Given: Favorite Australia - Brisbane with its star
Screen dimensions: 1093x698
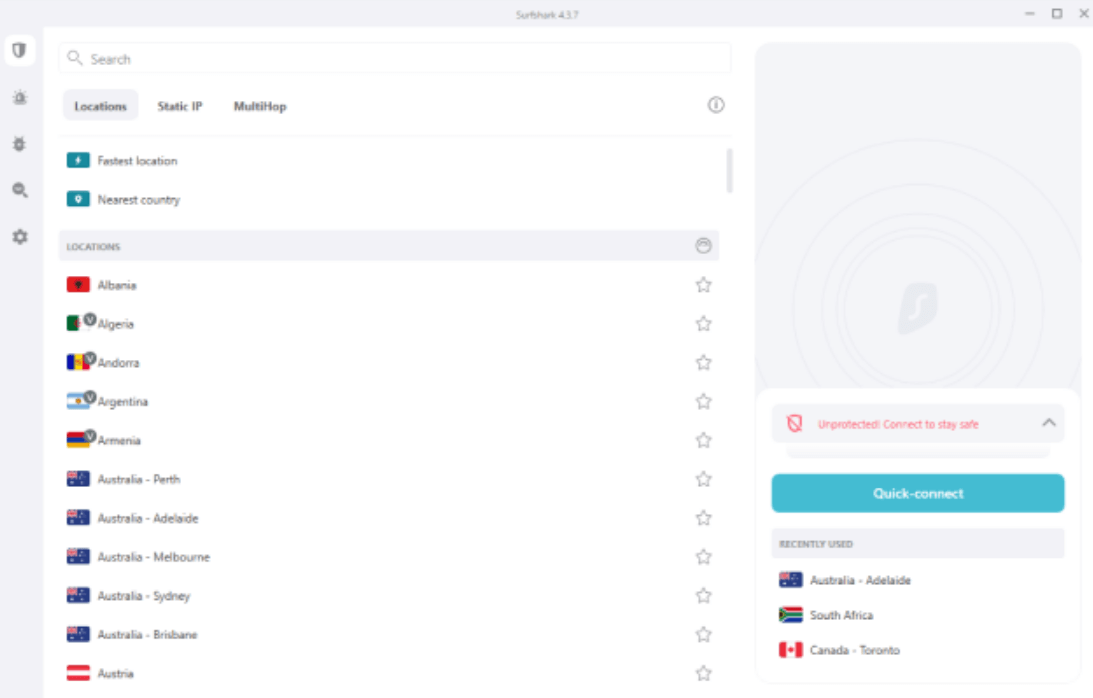Looking at the screenshot, I should click(703, 635).
